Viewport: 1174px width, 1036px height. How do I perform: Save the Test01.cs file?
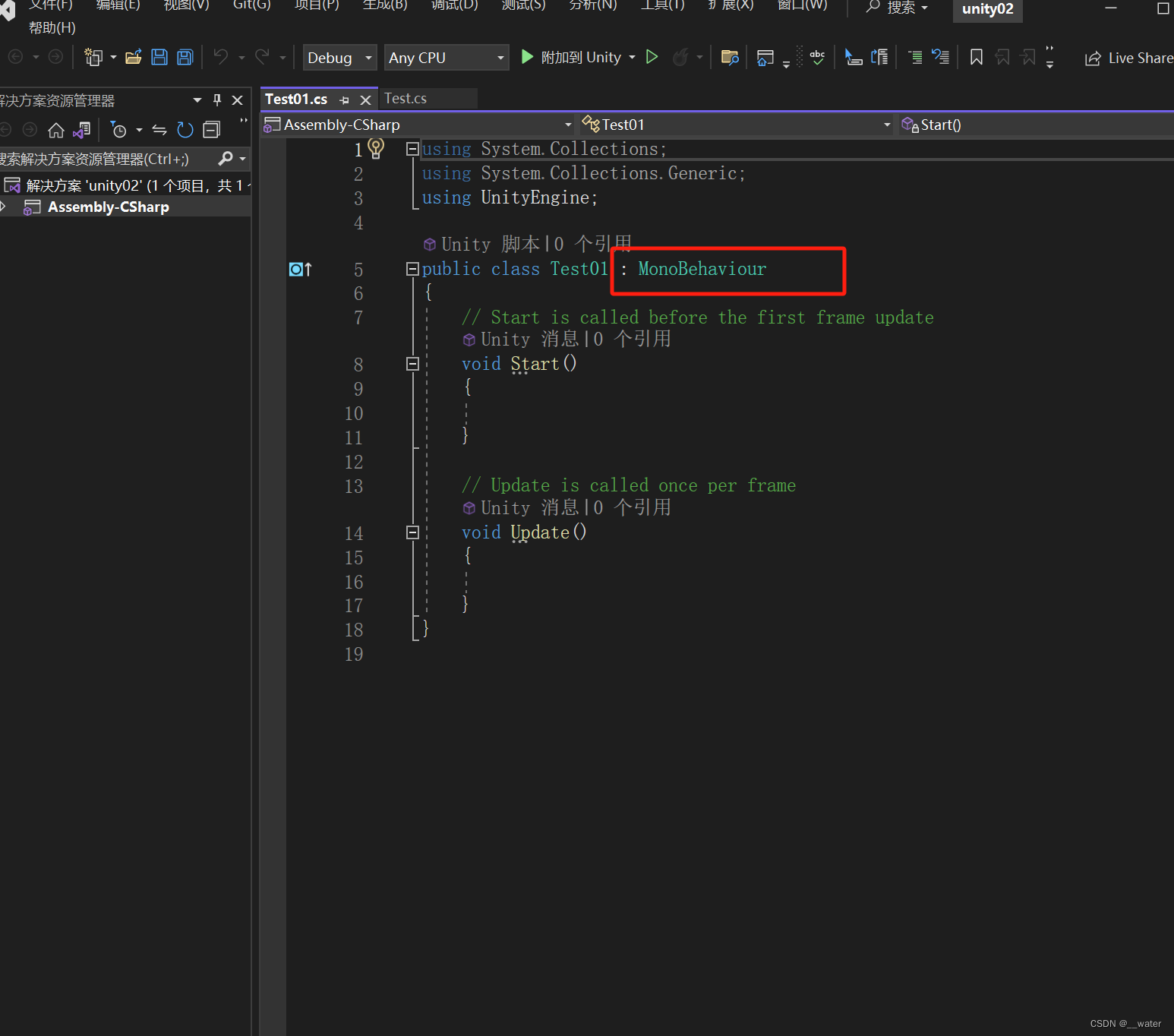(159, 57)
